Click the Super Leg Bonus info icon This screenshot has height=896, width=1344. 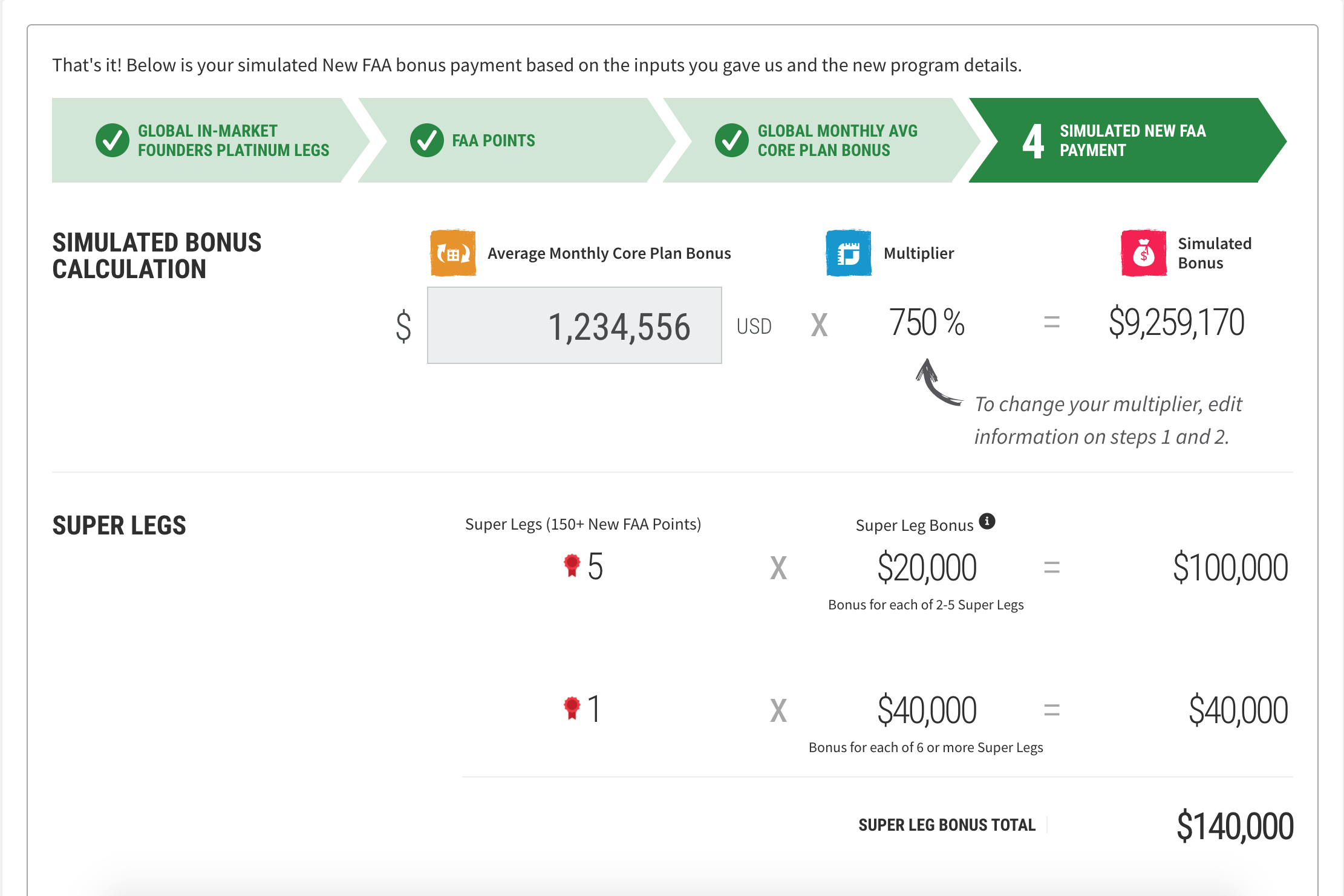987,521
